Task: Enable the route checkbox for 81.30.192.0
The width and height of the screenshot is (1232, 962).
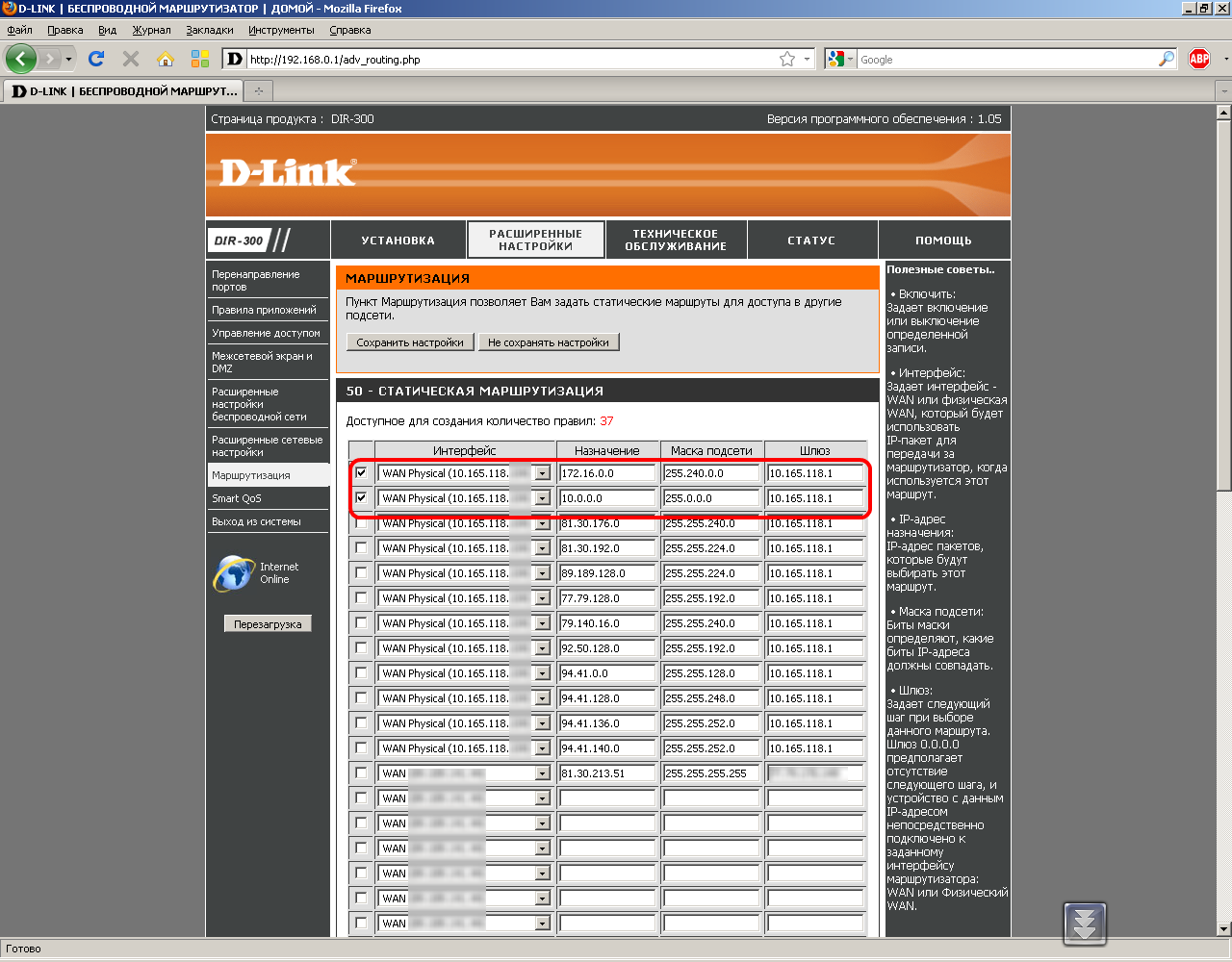Action: pos(361,547)
